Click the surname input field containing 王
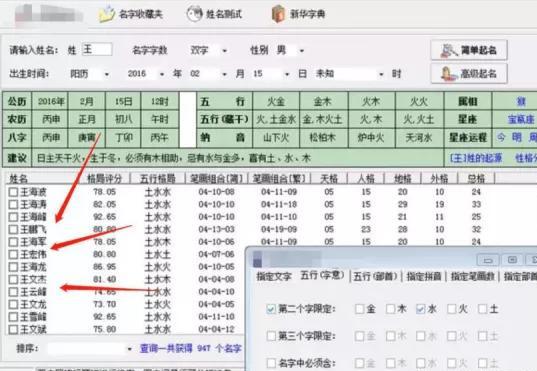This screenshot has width=537, height=371. pos(97,50)
